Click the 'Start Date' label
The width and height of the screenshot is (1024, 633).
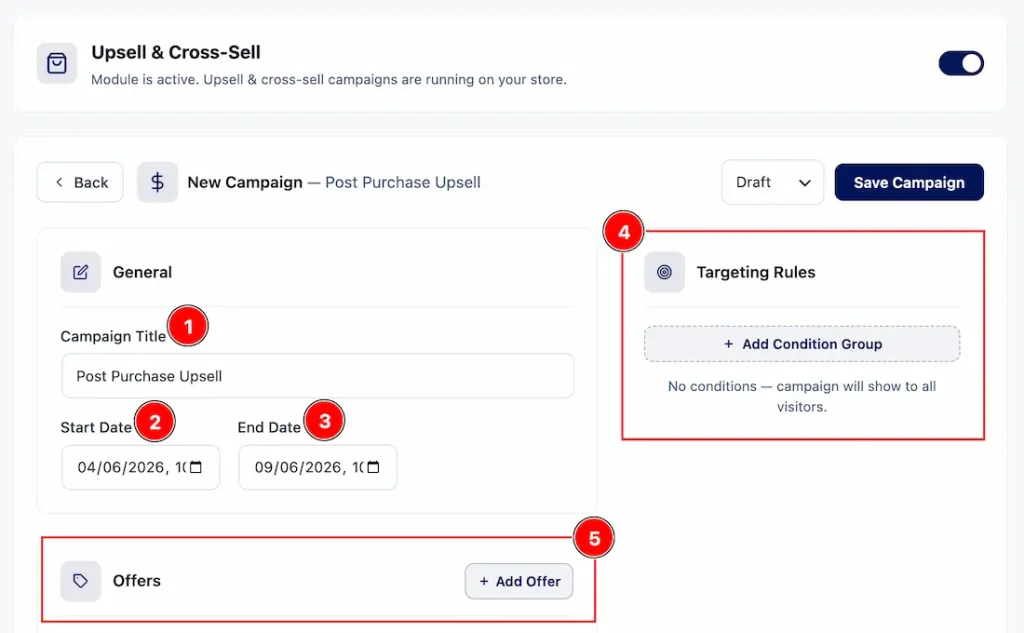point(96,427)
